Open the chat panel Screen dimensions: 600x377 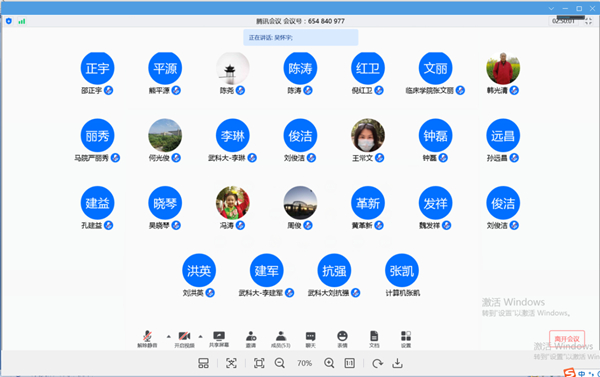pos(310,339)
